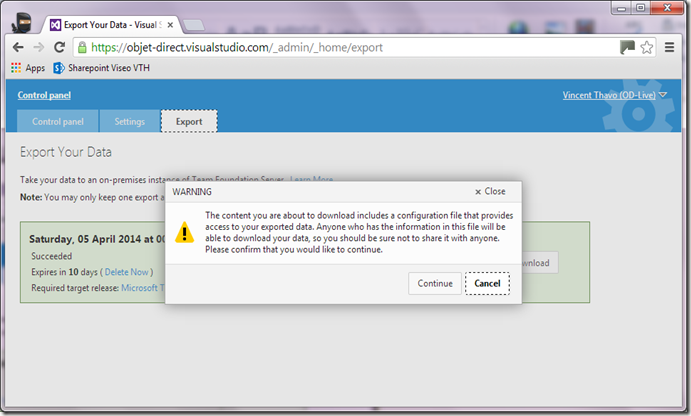Screen dimensions: 691x416
Task: Select the Export tab
Action: (189, 122)
